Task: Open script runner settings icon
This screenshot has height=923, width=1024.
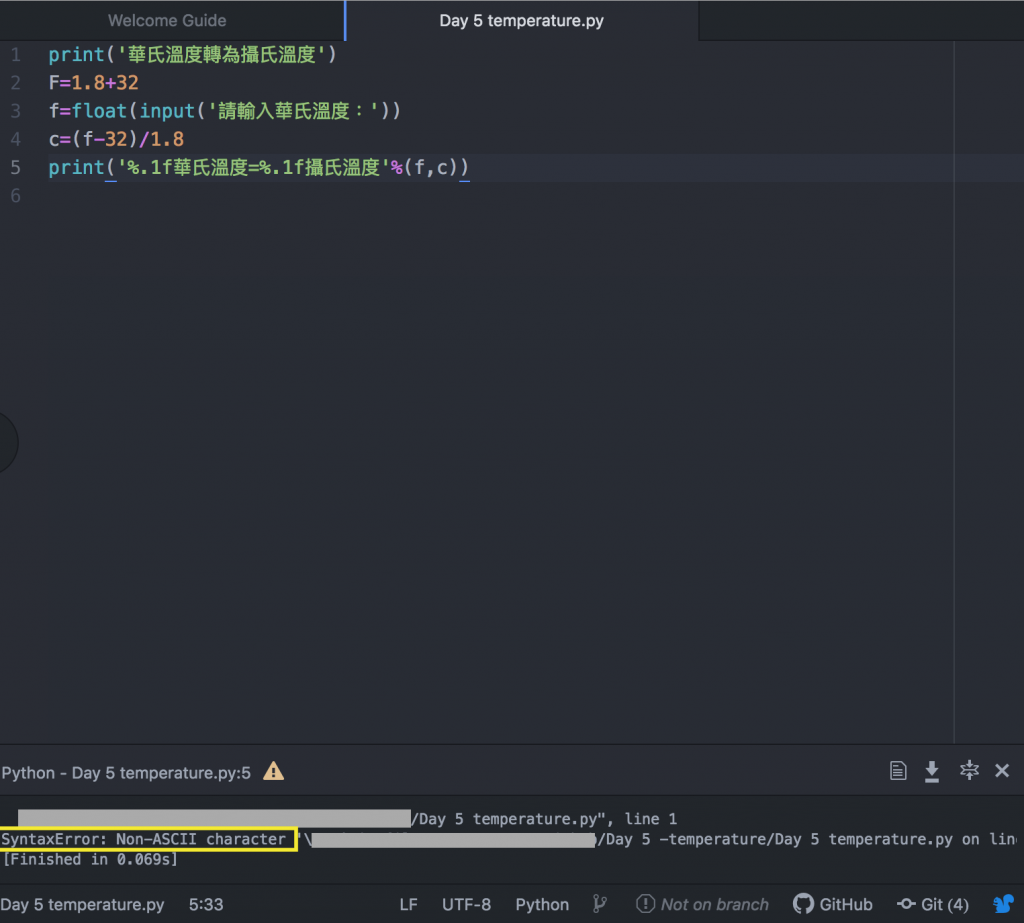Action: pyautogui.click(x=969, y=770)
